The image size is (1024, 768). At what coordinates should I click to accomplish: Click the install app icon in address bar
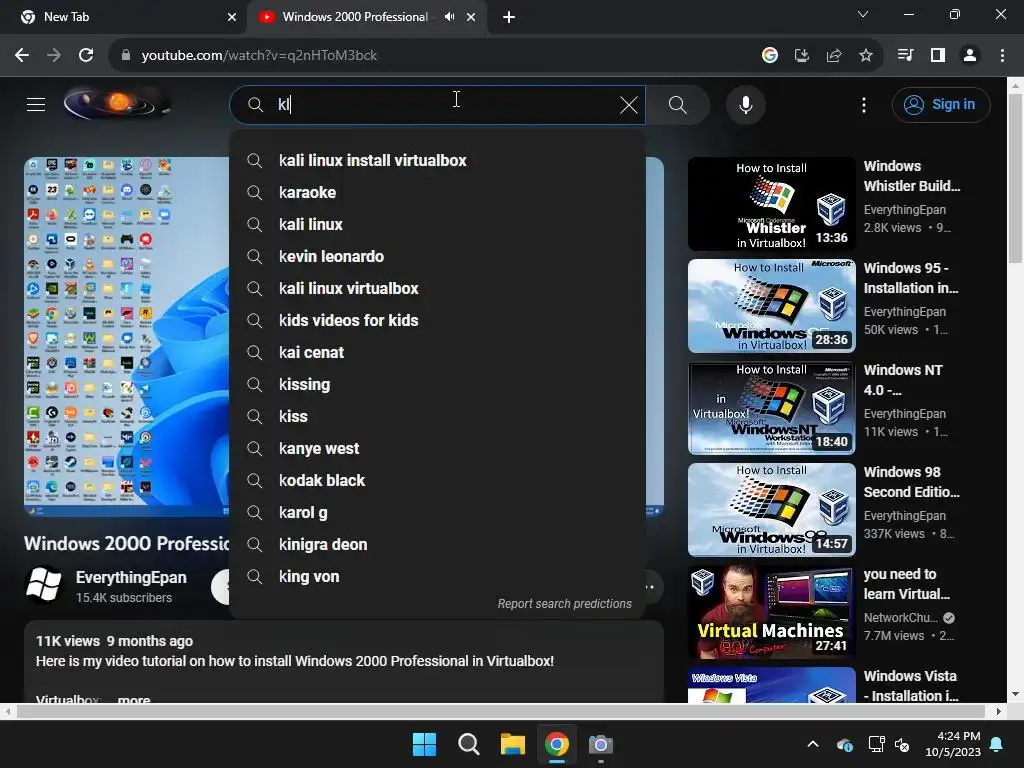coord(802,56)
